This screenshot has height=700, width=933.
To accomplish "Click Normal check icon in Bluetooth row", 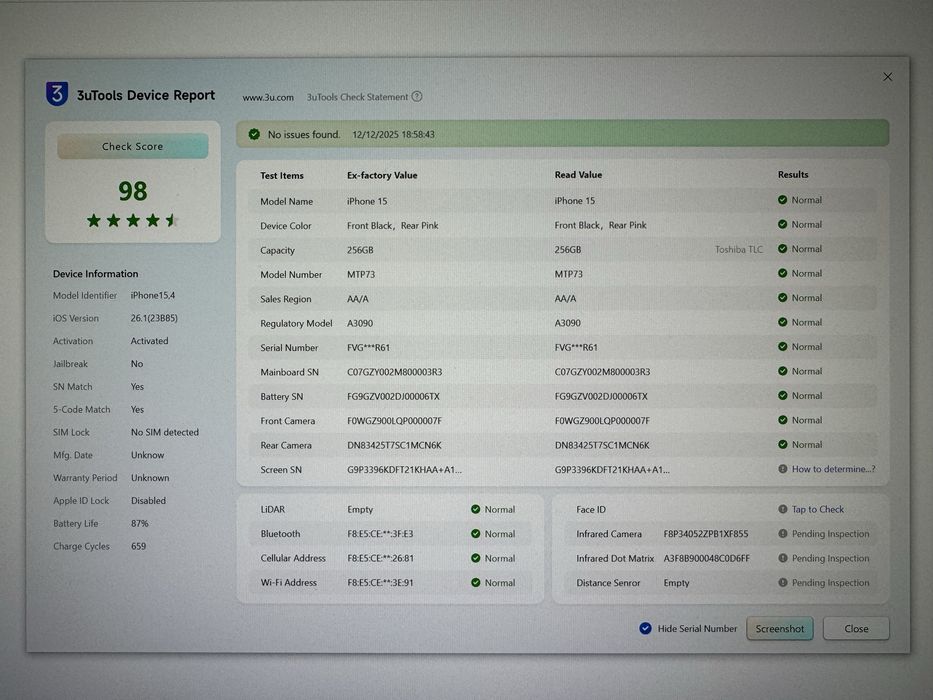I will point(475,533).
